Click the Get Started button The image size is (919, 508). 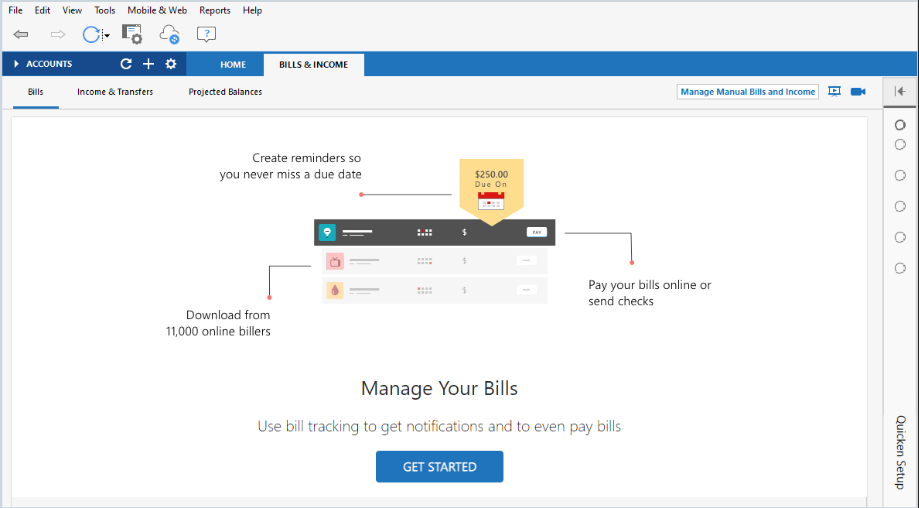click(440, 466)
